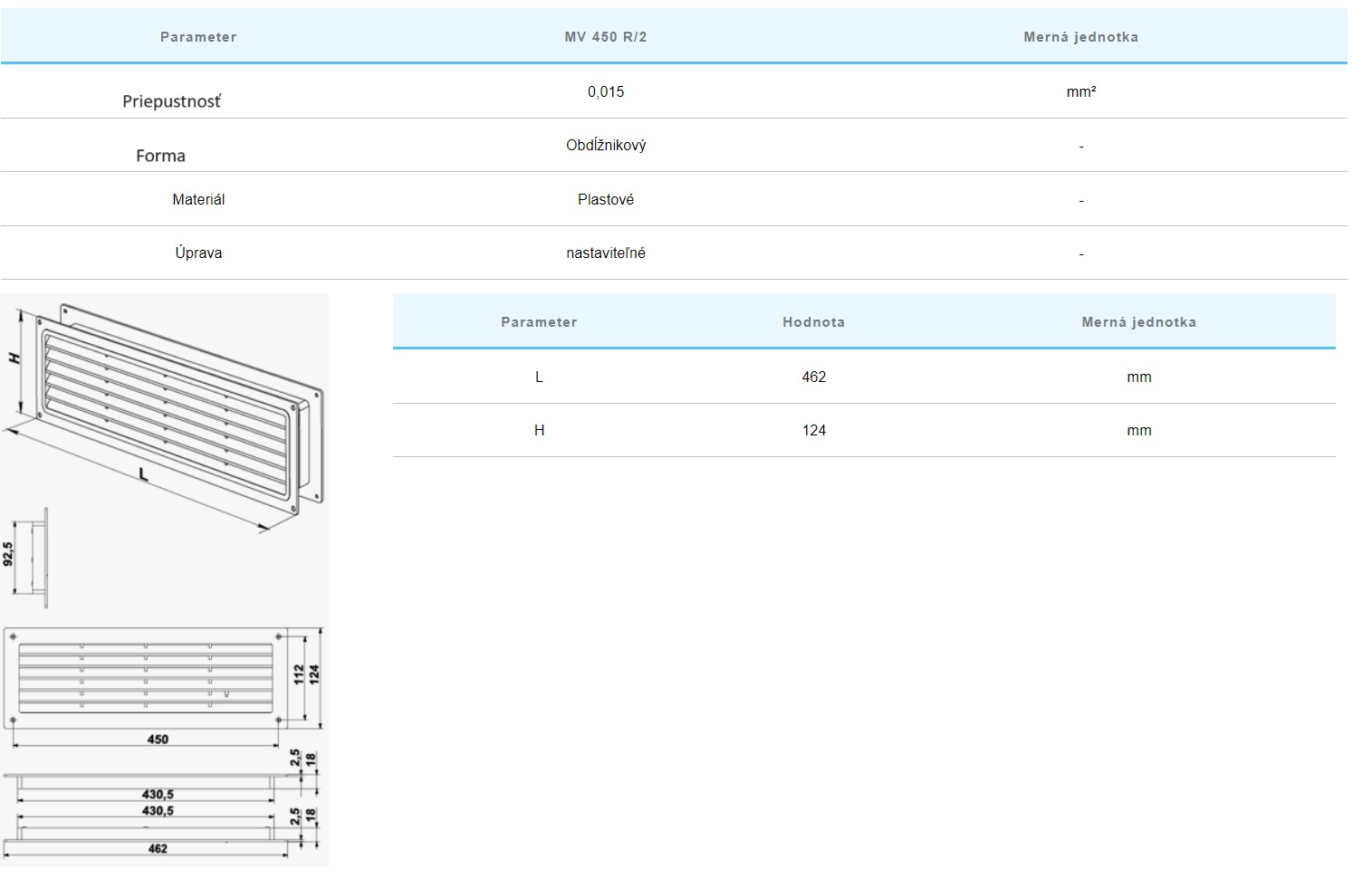Select the Plastové material value

point(605,199)
